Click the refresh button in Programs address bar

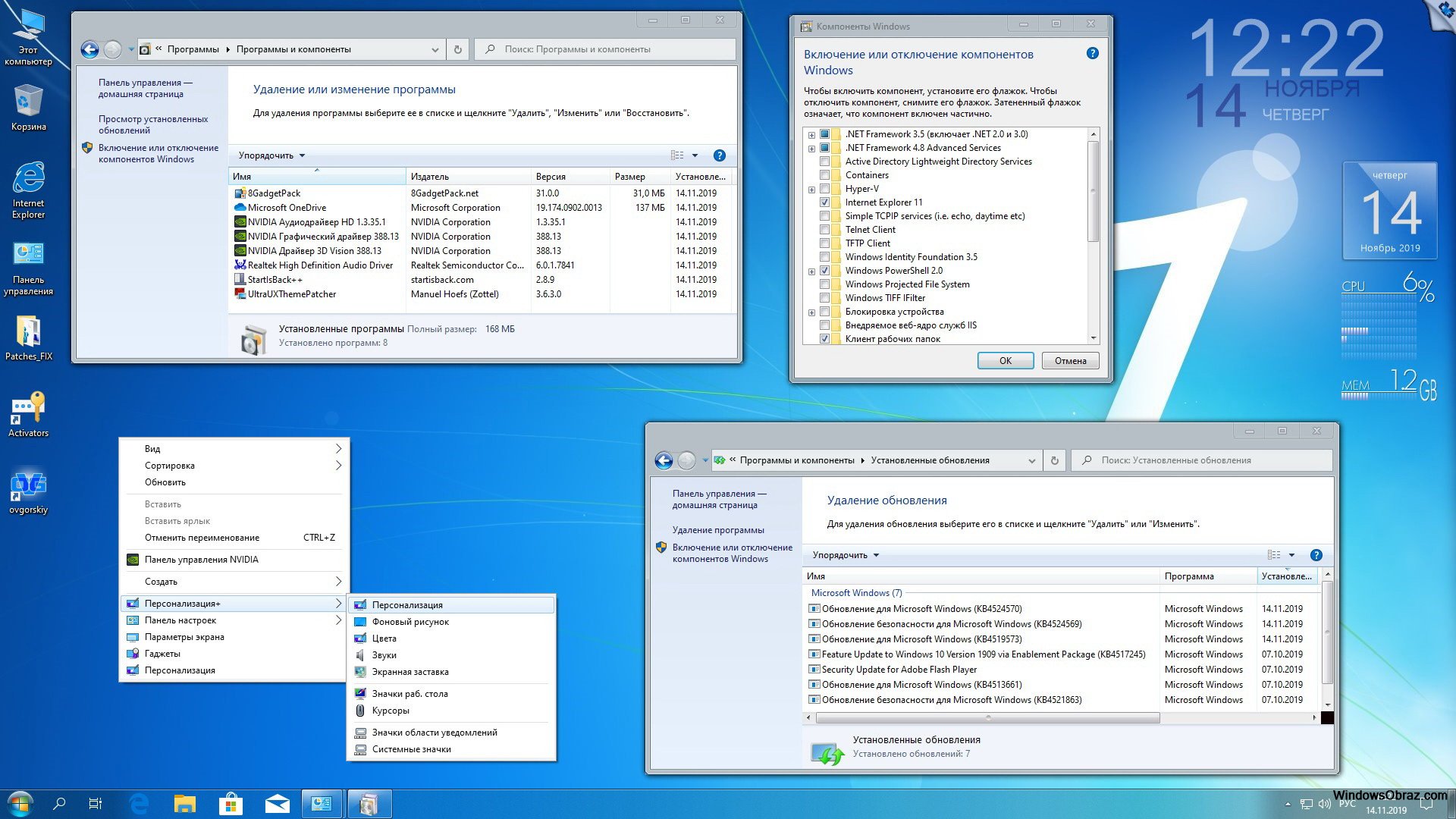coord(457,49)
